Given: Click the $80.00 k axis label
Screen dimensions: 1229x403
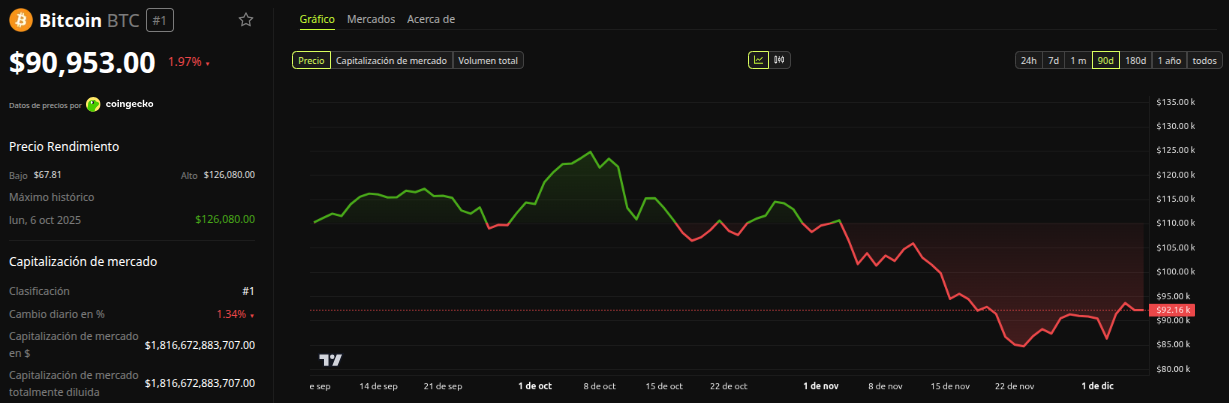Looking at the screenshot, I should tap(1174, 369).
